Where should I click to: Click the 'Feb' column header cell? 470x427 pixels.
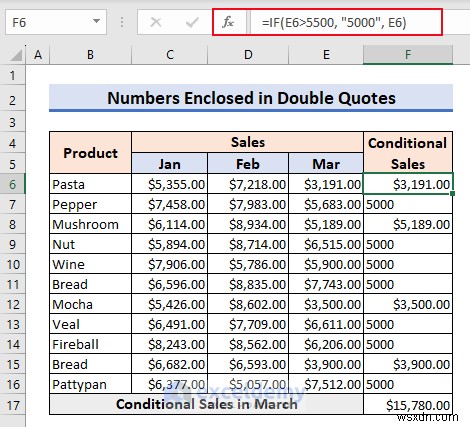pyautogui.click(x=248, y=164)
